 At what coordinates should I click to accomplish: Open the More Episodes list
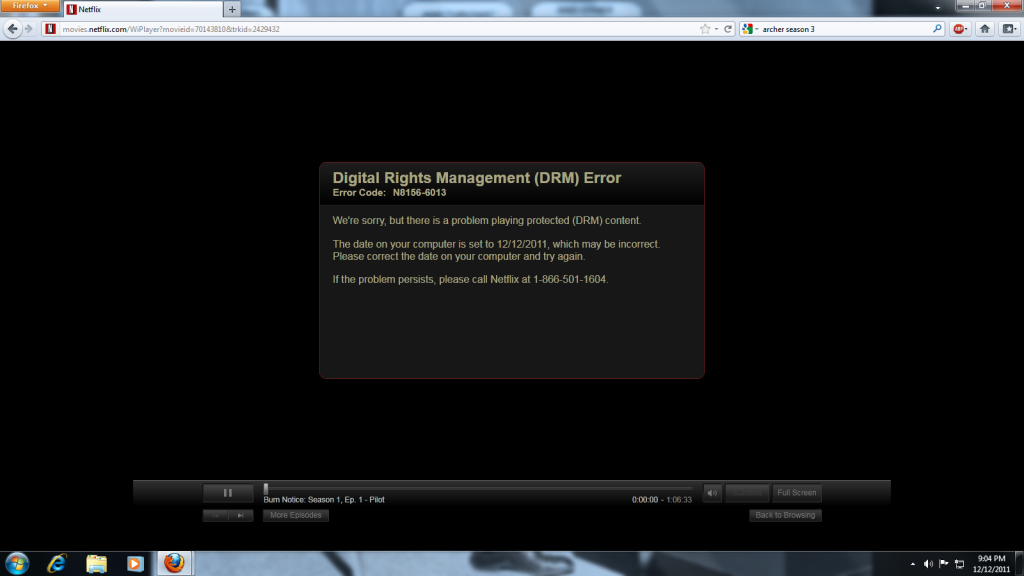coord(296,515)
